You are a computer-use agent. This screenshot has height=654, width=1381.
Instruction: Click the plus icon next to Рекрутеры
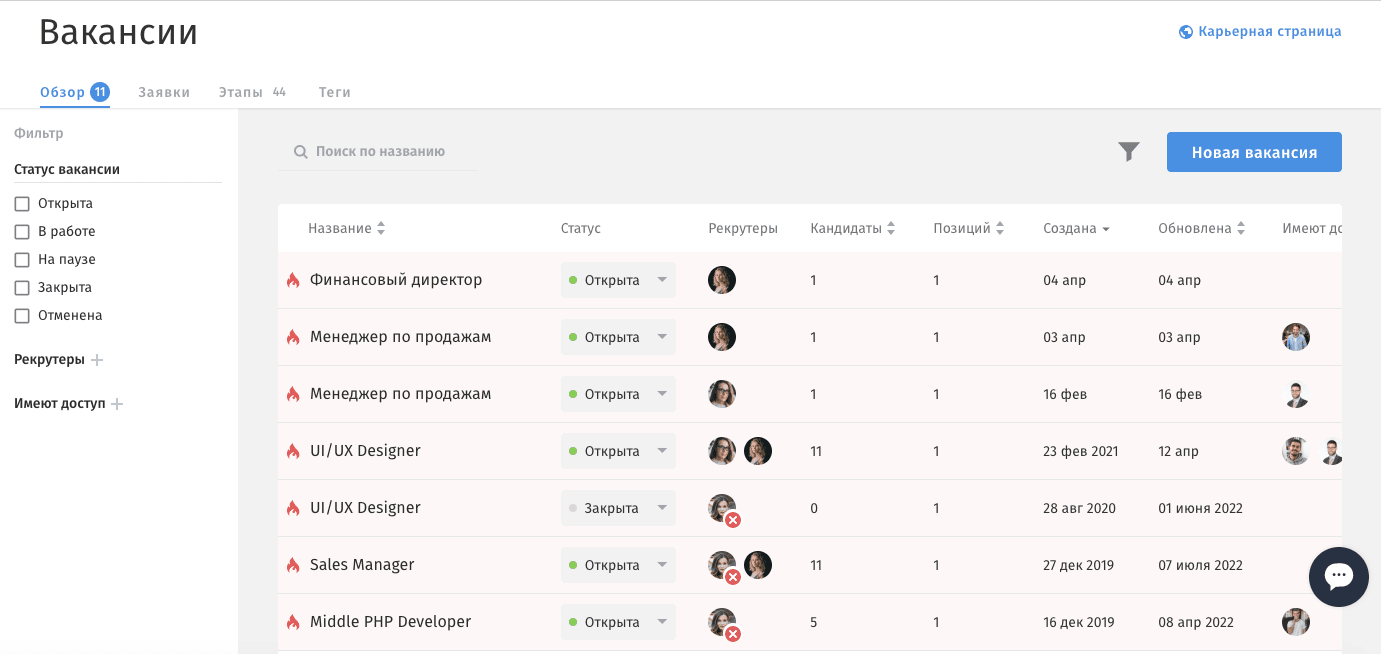[x=97, y=360]
